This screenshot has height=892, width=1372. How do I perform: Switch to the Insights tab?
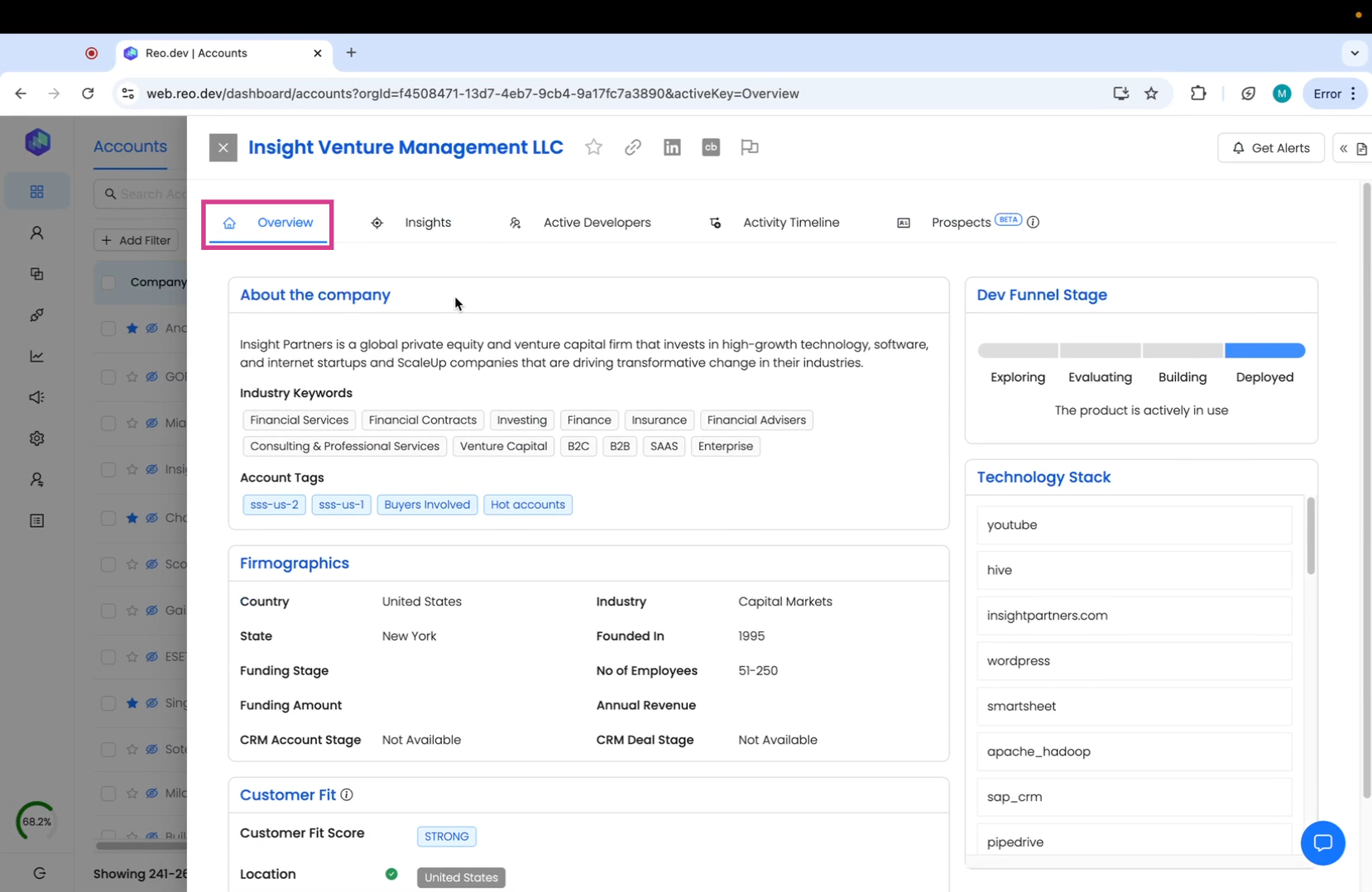pyautogui.click(x=427, y=223)
